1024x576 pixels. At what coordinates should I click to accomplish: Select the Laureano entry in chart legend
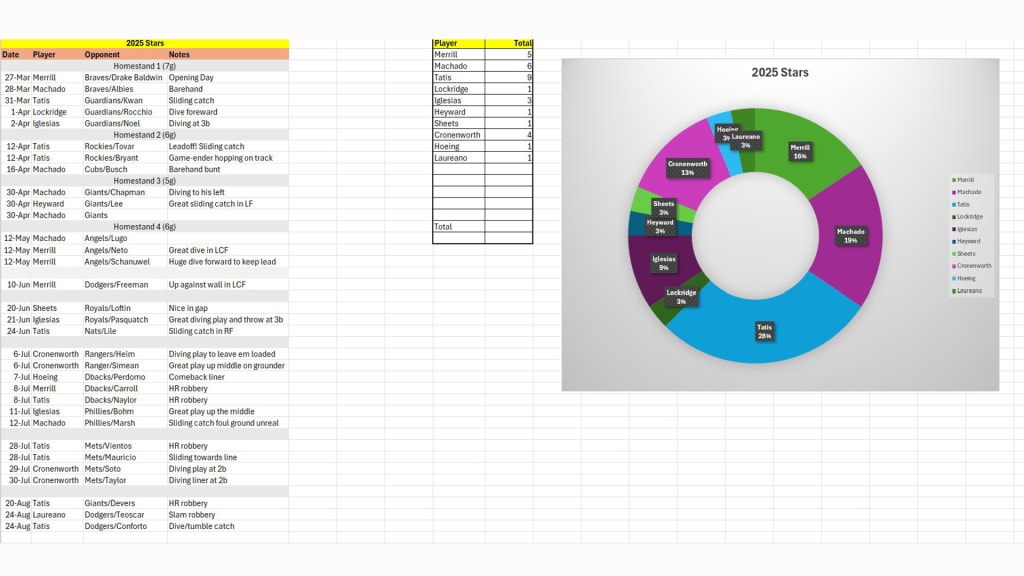(969, 291)
